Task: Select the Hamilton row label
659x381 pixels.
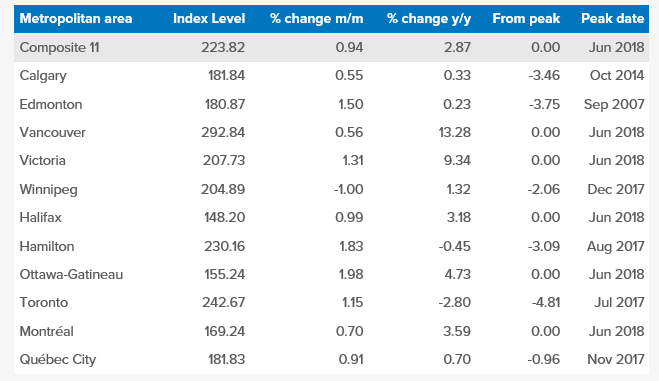Action: [x=47, y=246]
